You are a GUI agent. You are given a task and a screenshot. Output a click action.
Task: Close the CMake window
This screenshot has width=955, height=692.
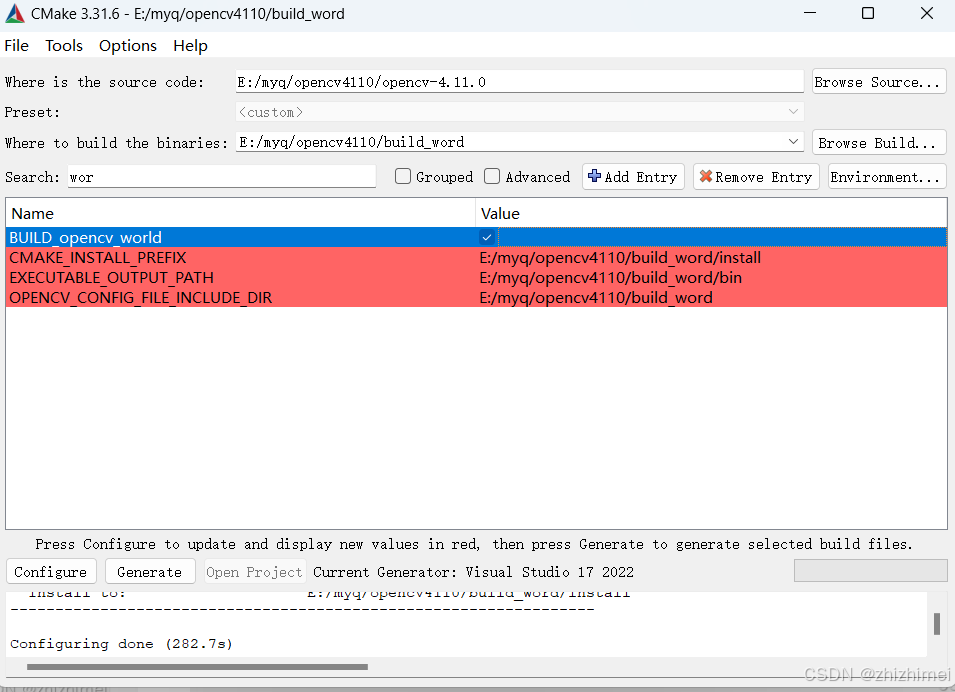pos(926,13)
